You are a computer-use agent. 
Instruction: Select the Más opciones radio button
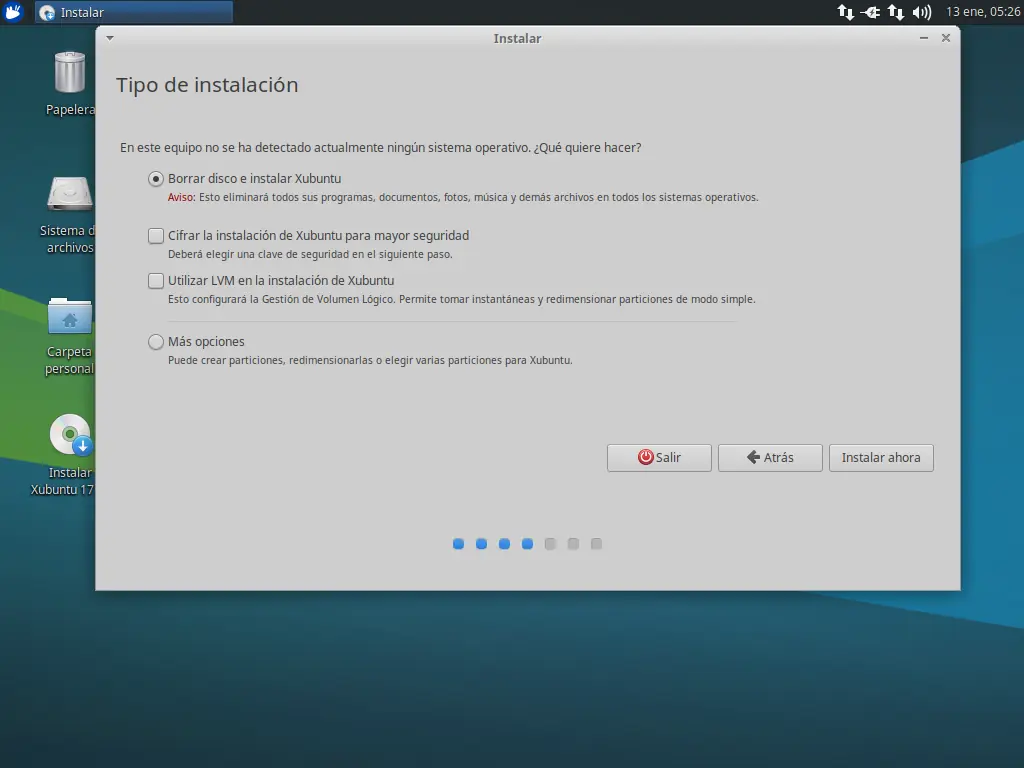click(x=155, y=342)
